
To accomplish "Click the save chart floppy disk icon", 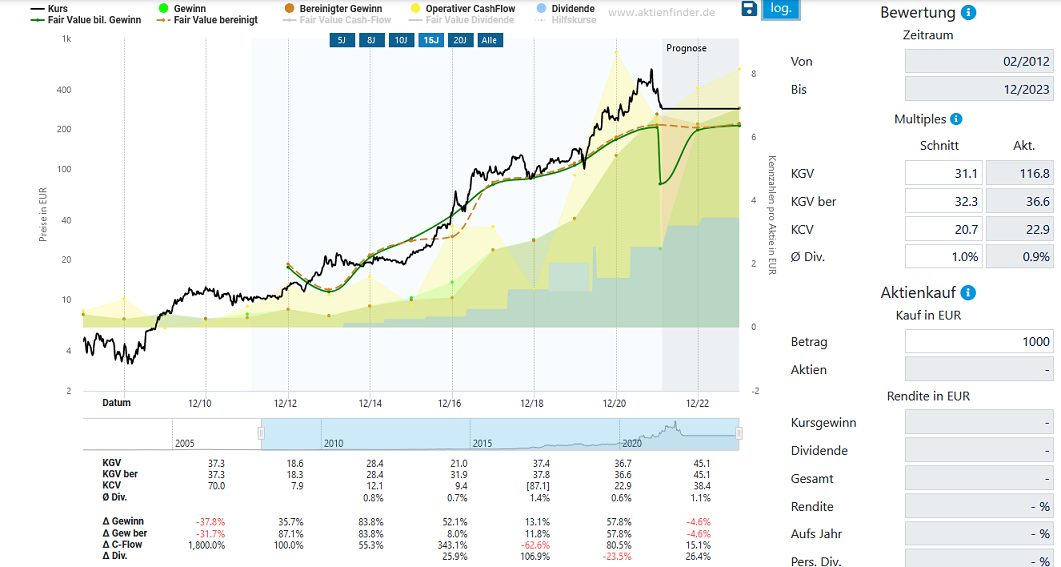I will tap(749, 9).
